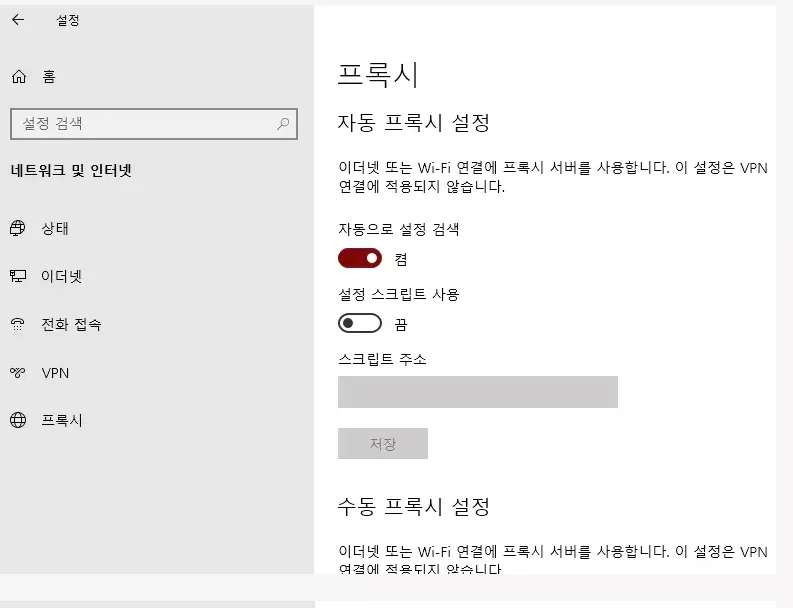Select the 이더넷 monitor icon
Viewport: 793px width, 608px height.
pyautogui.click(x=18, y=276)
